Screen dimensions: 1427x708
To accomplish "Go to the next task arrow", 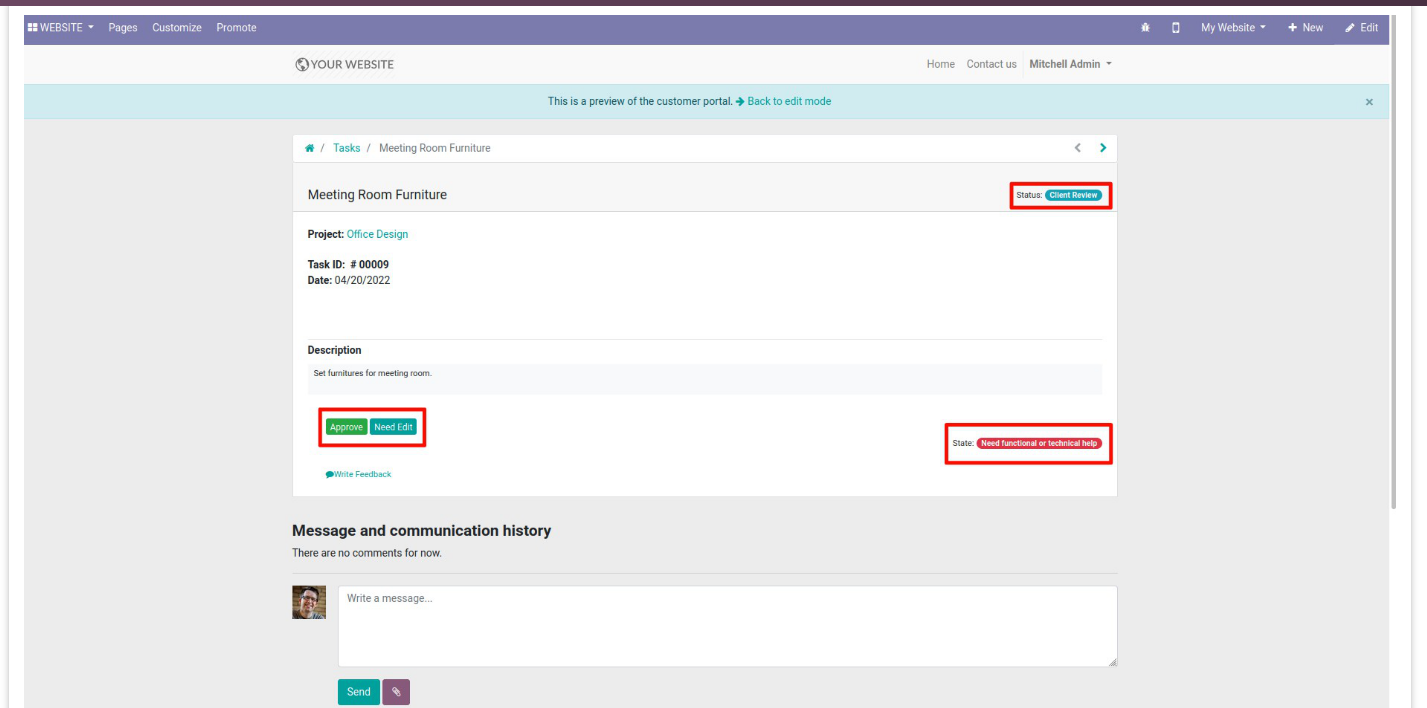I will pos(1103,148).
